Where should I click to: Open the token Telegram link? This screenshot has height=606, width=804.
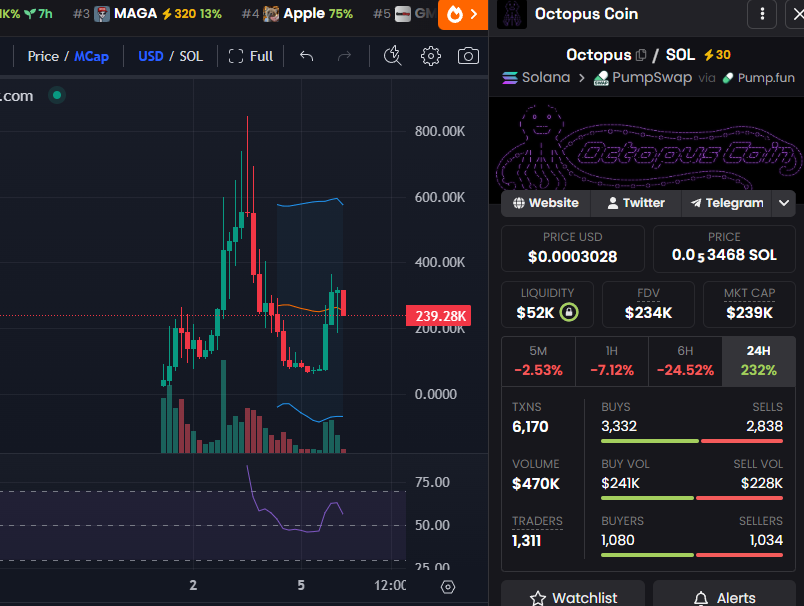coord(727,203)
